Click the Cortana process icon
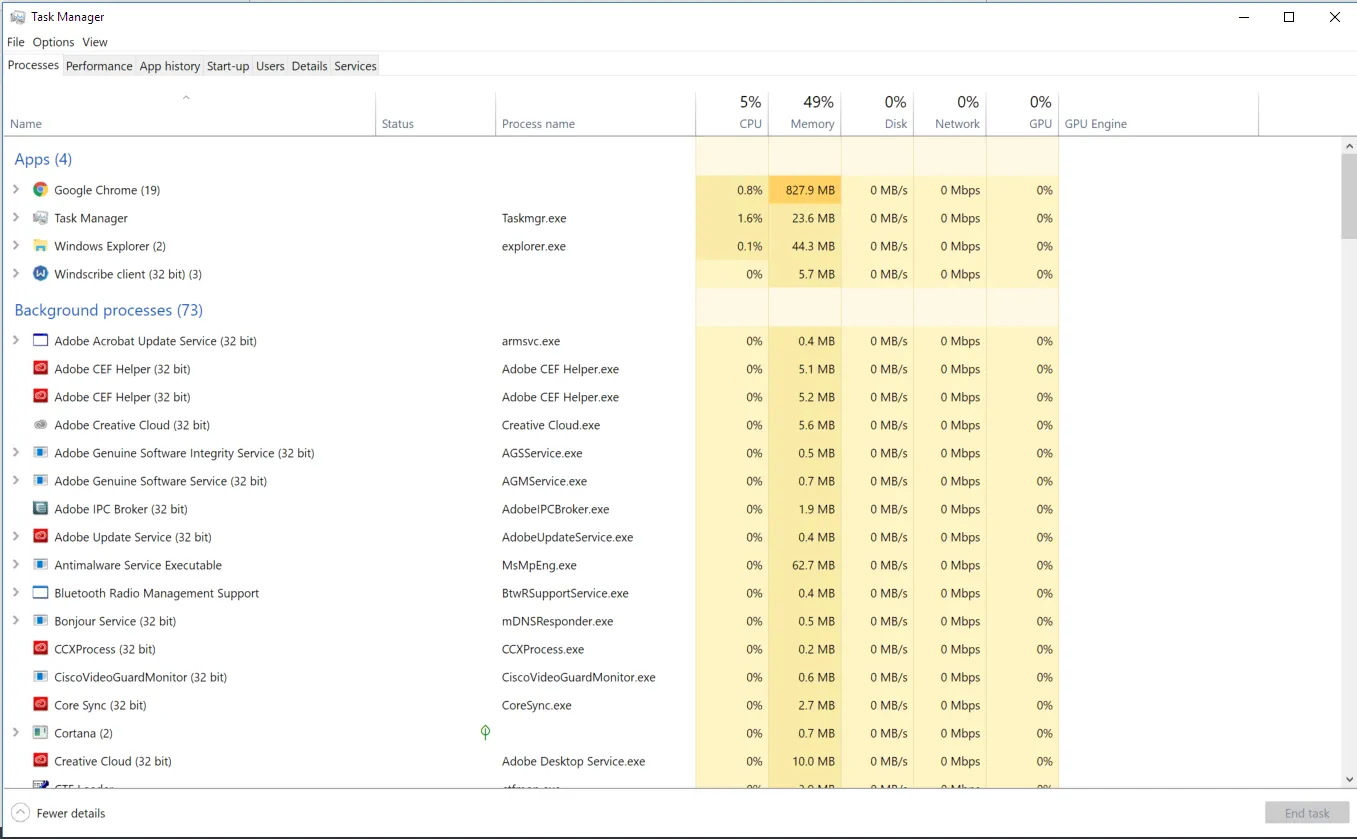Image resolution: width=1357 pixels, height=839 pixels. (x=40, y=733)
